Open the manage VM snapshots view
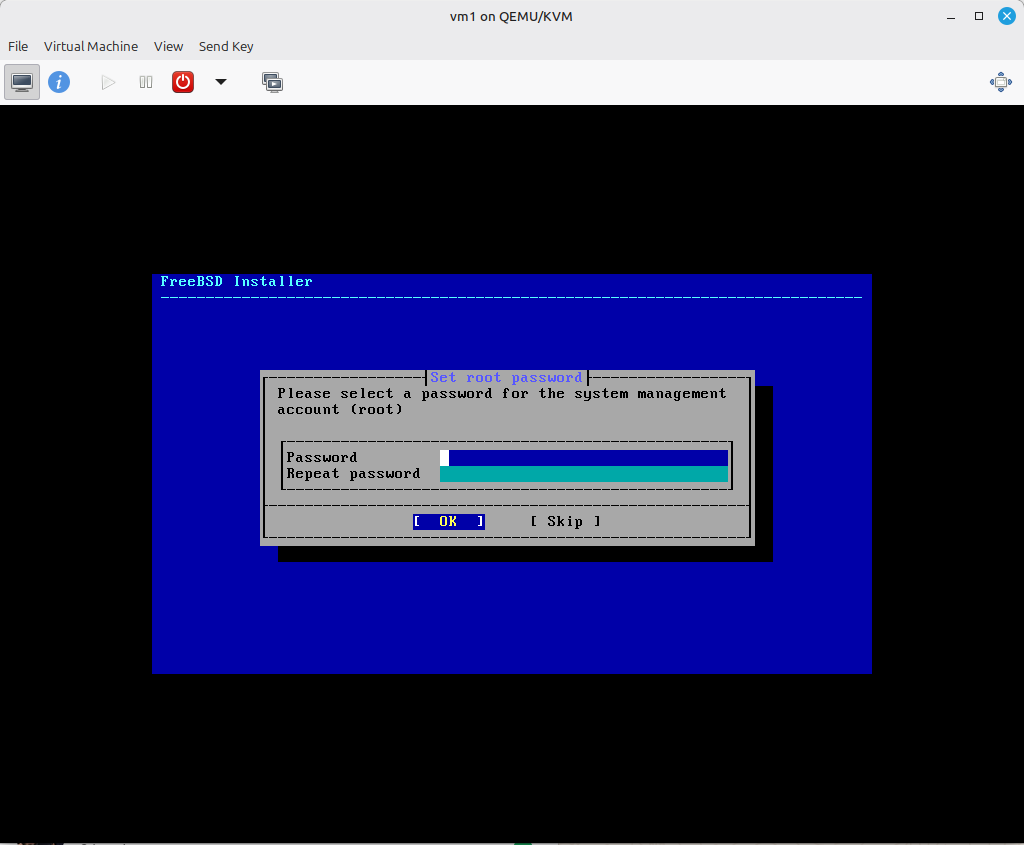The height and width of the screenshot is (845, 1024). click(272, 82)
